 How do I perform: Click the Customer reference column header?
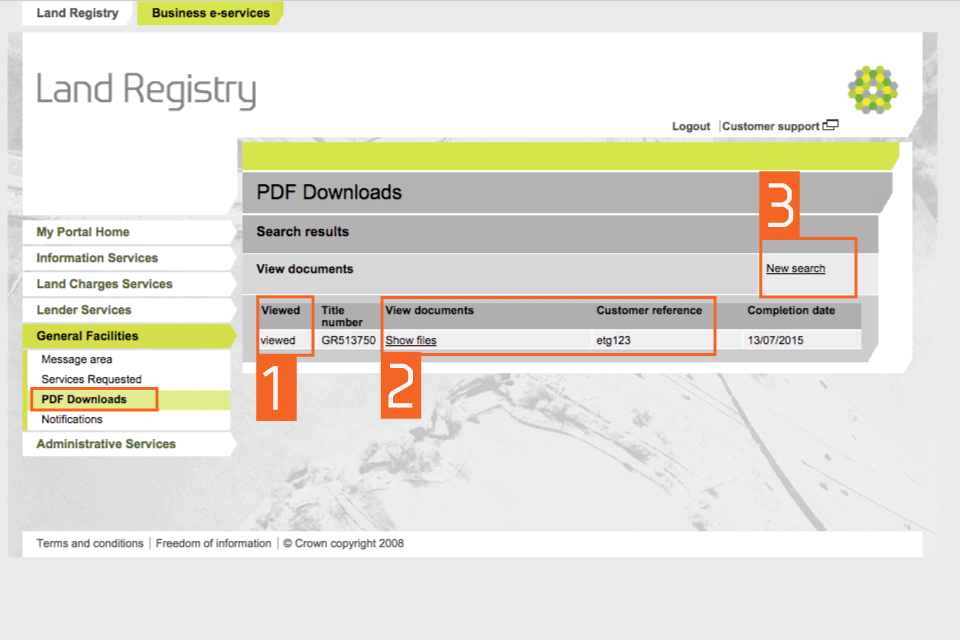[x=649, y=310]
